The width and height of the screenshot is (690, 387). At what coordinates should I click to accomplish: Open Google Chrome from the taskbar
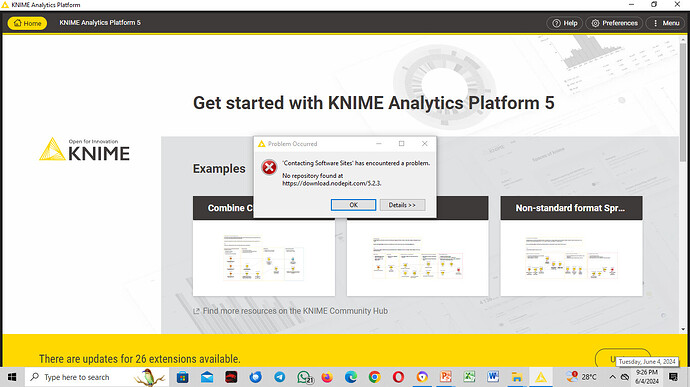374,377
